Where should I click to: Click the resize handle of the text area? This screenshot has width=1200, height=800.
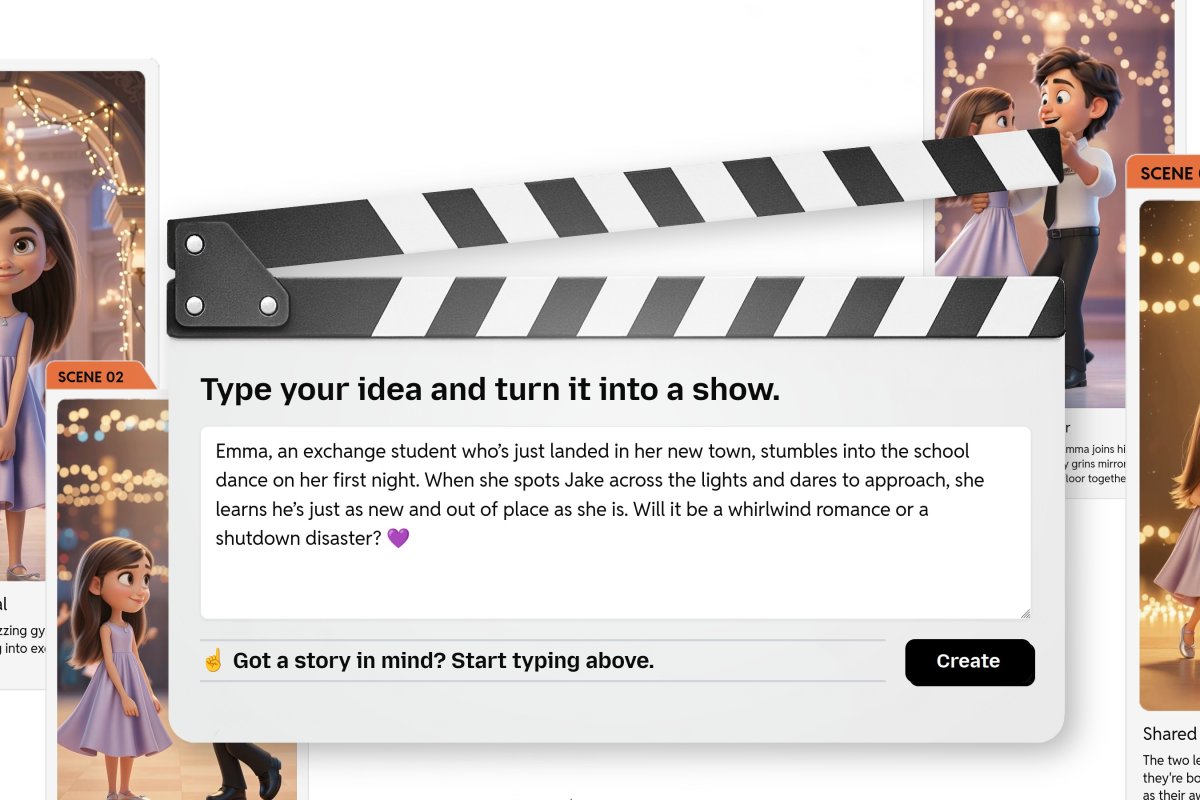coord(1026,613)
